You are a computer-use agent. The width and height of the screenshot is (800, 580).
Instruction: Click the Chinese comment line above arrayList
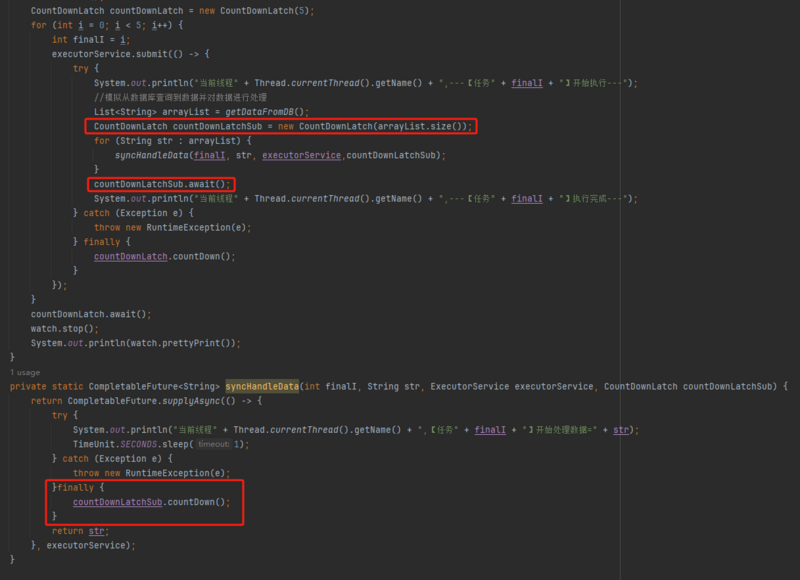pos(180,97)
